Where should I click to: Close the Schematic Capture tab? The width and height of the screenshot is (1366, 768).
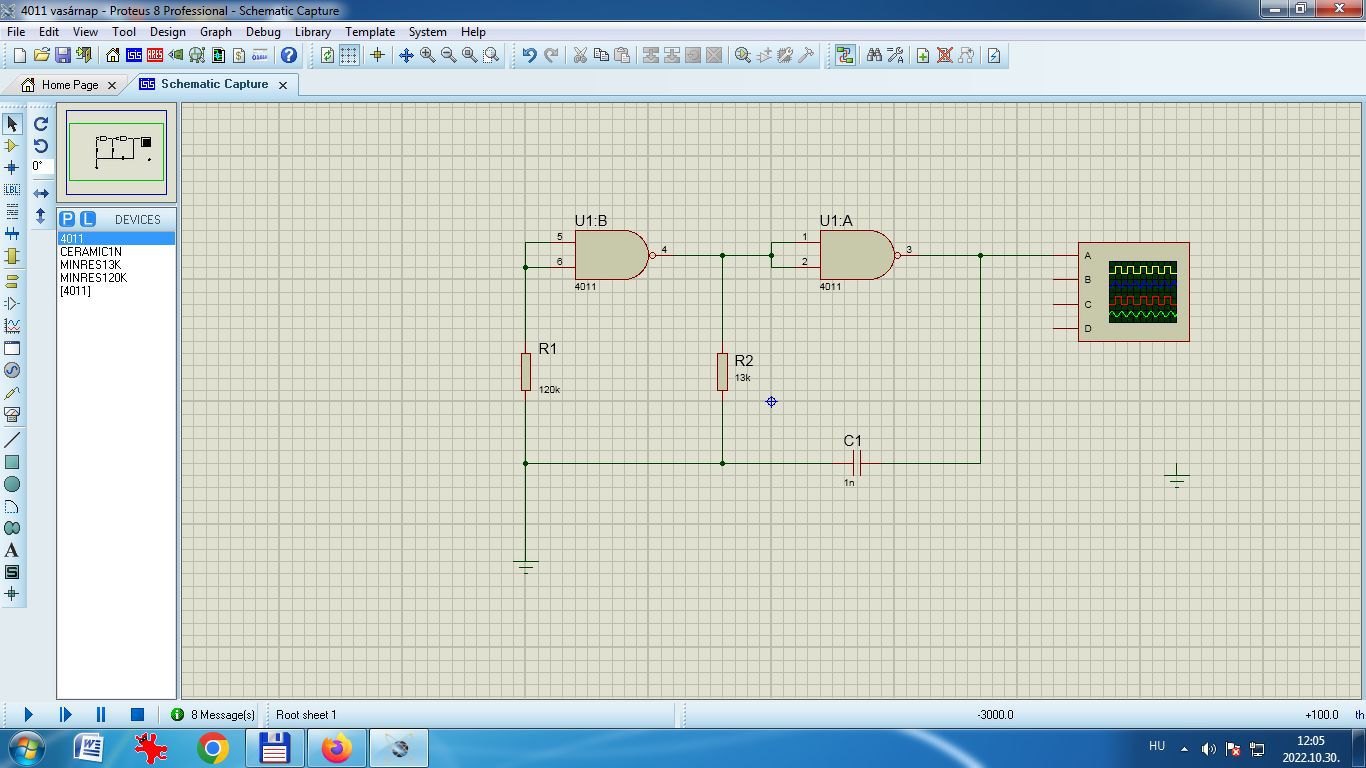pos(283,85)
